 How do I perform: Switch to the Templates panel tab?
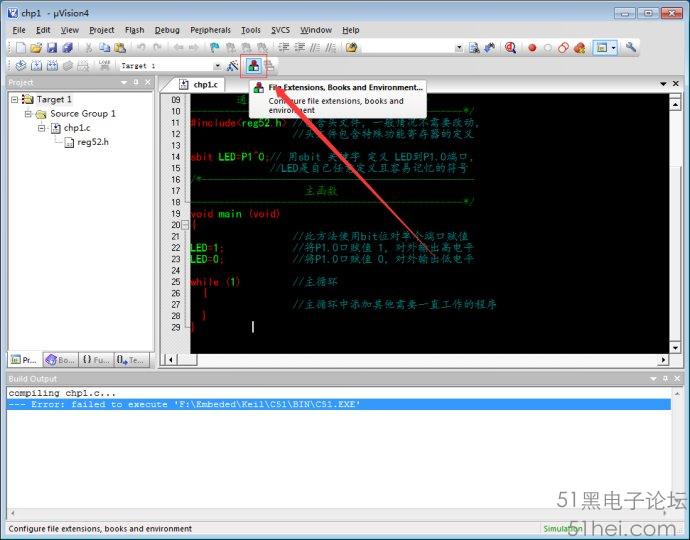(131, 360)
